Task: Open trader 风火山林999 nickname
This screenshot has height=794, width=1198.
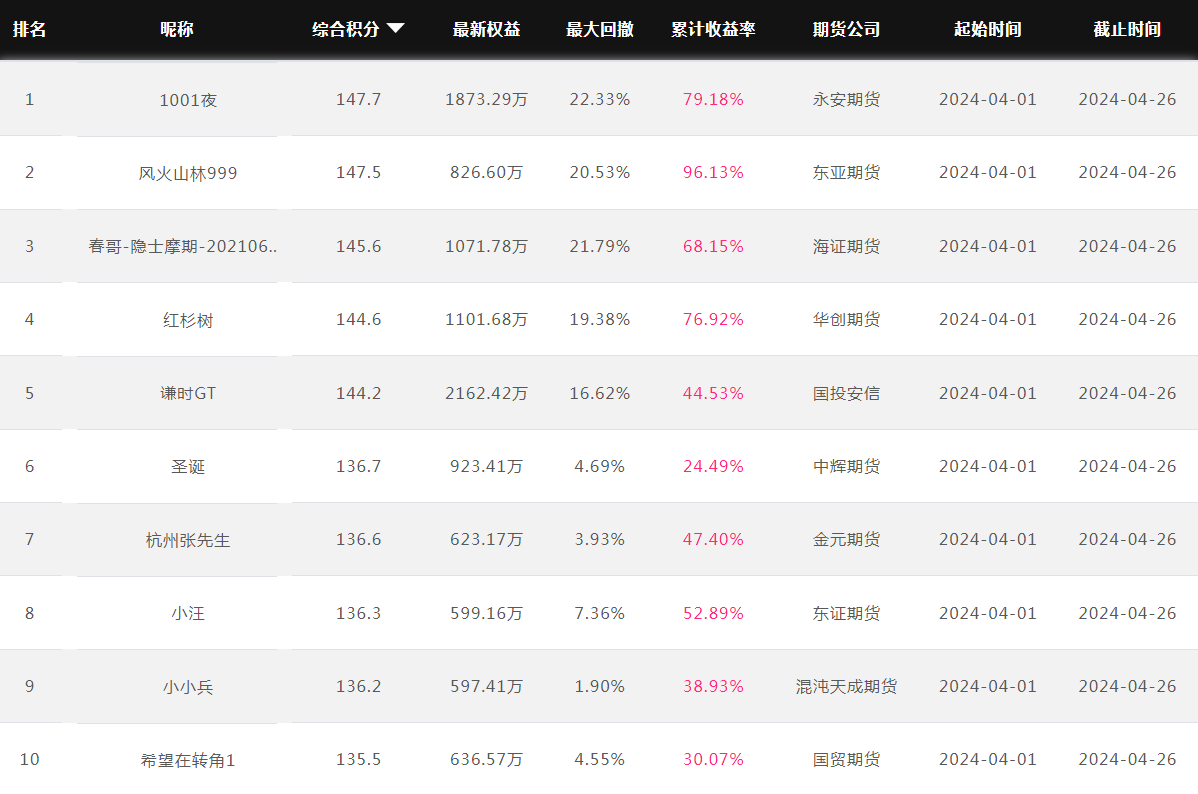Action: pyautogui.click(x=188, y=173)
